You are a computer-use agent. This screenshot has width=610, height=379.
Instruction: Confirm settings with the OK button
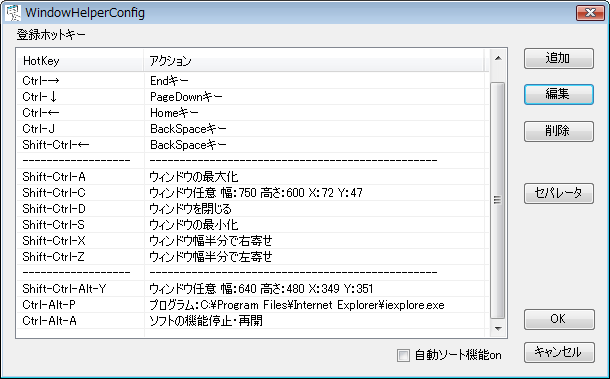coord(559,319)
